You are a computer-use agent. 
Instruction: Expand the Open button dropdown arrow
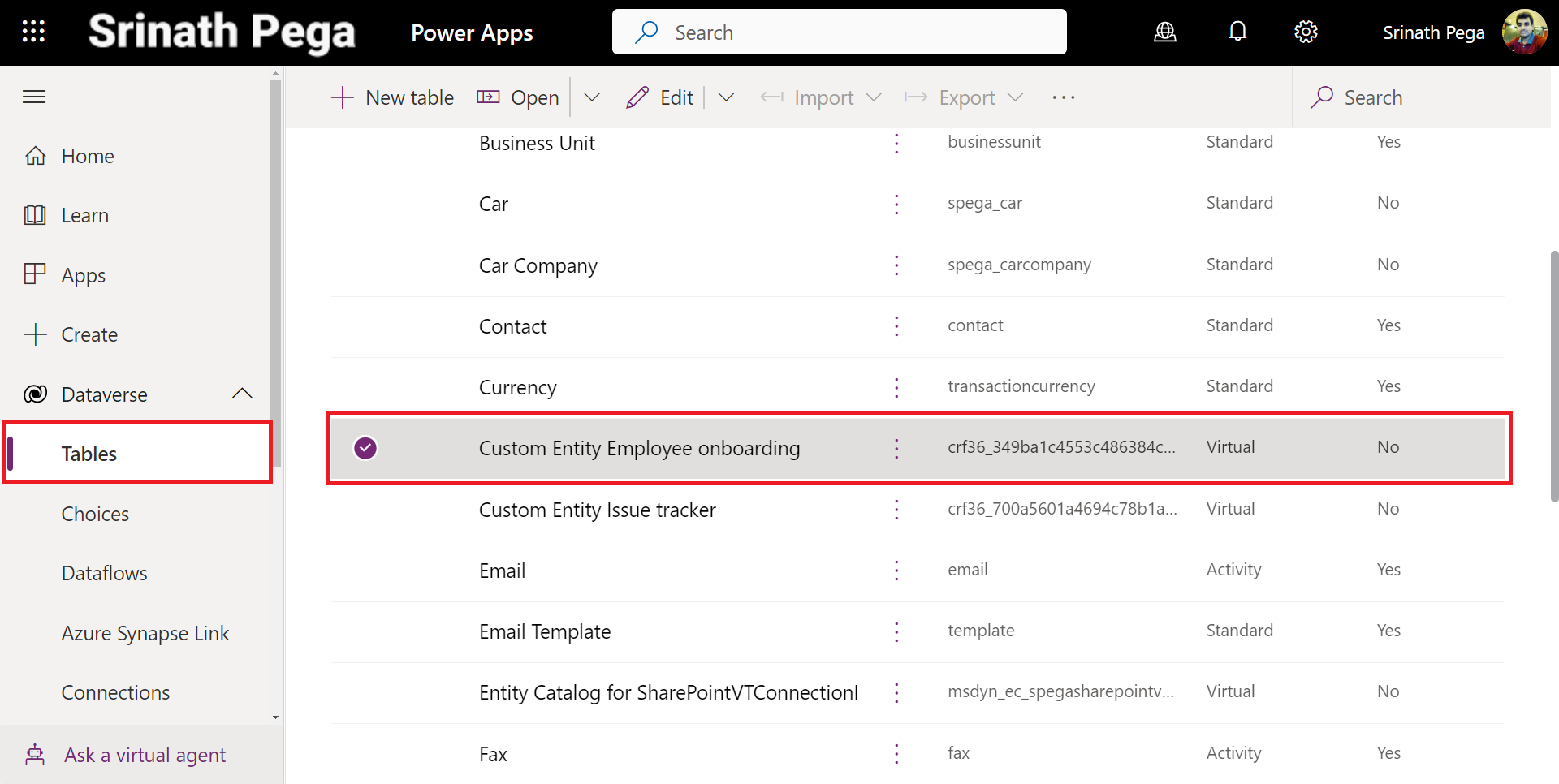click(592, 97)
